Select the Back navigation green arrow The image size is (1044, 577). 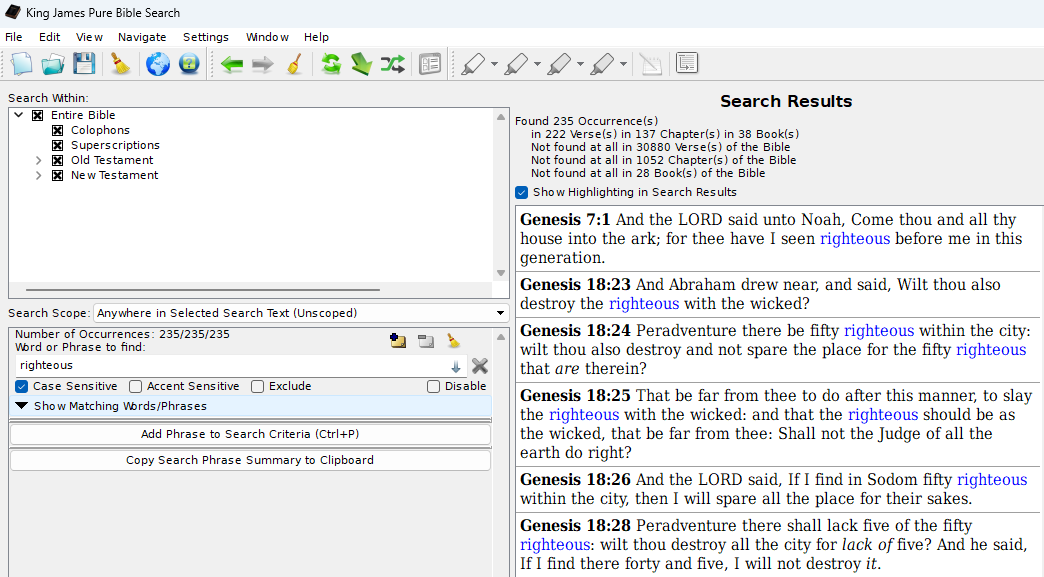tap(231, 64)
